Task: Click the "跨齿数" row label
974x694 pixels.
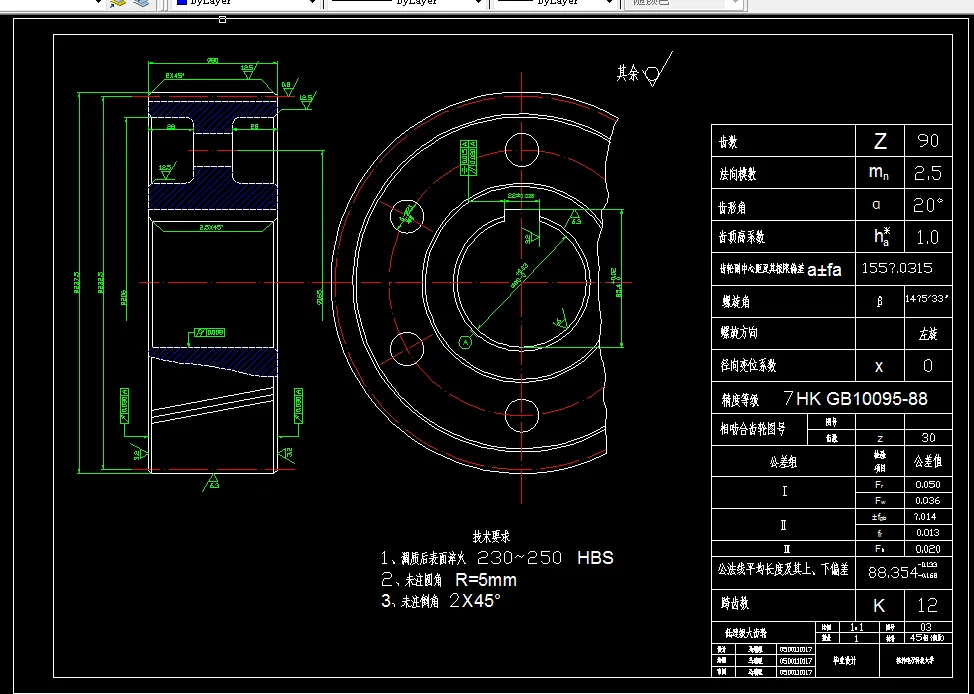Action: 733,603
